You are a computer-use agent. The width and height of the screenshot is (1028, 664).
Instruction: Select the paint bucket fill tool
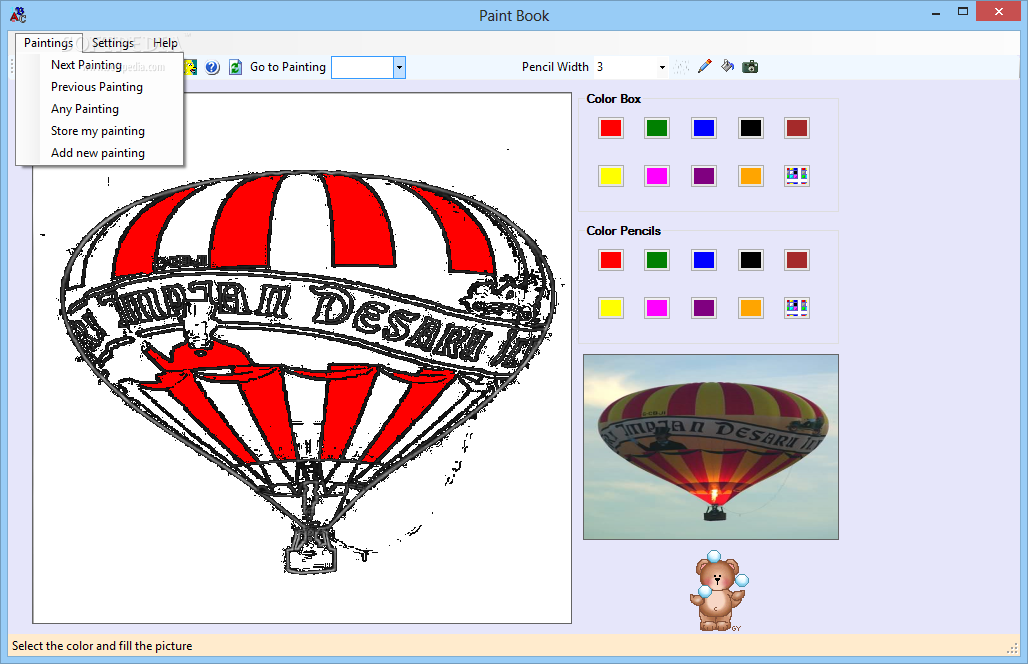click(727, 66)
